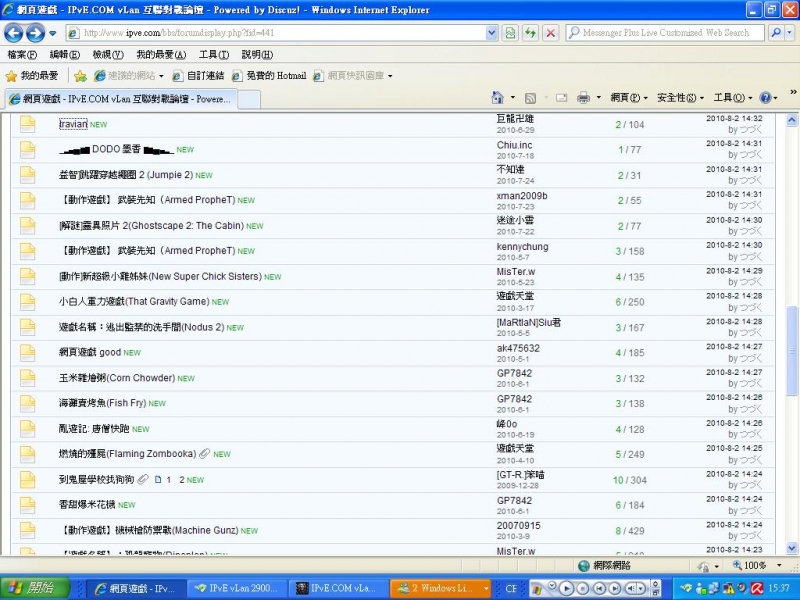This screenshot has width=800, height=600.
Task: Open the Avira antivirus icon in the tray
Action: click(x=756, y=586)
